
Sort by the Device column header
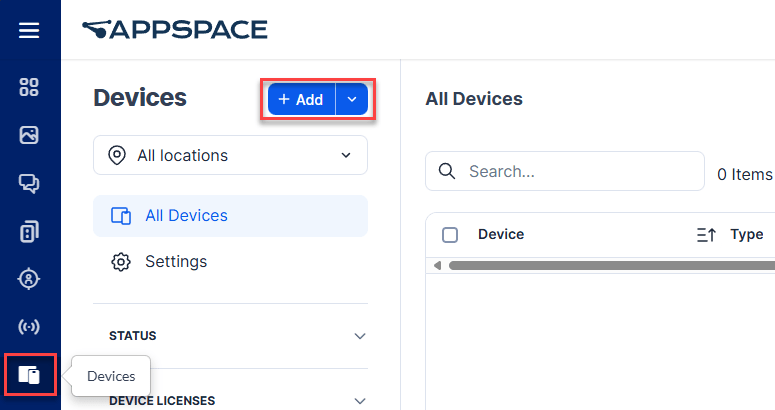click(501, 235)
